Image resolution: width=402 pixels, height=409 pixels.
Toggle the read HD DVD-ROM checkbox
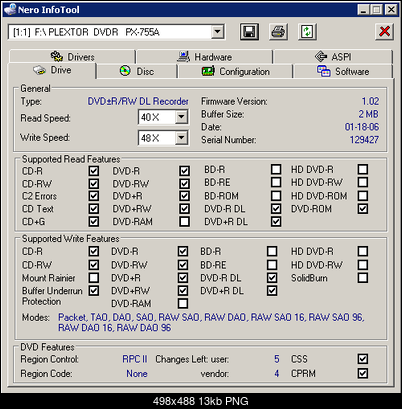[x=363, y=196]
